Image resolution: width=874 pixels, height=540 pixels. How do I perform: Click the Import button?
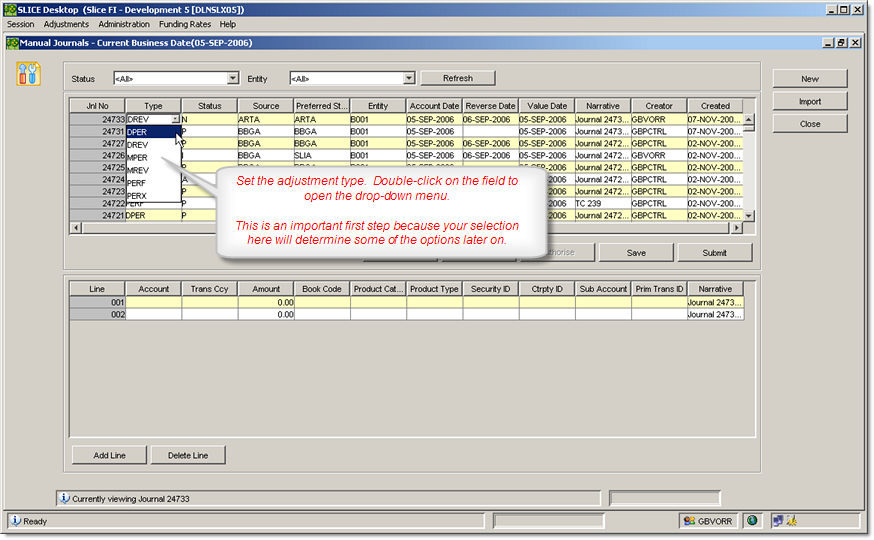pyautogui.click(x=809, y=101)
